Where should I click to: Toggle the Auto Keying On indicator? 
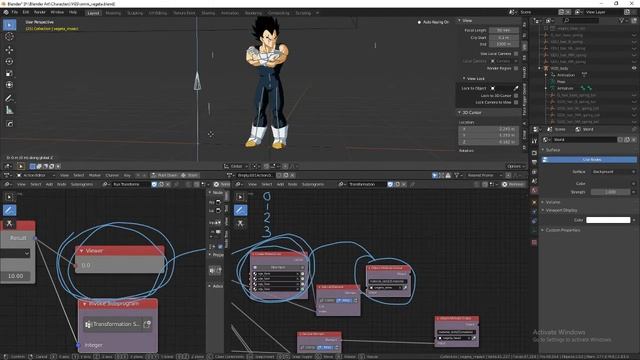433,22
